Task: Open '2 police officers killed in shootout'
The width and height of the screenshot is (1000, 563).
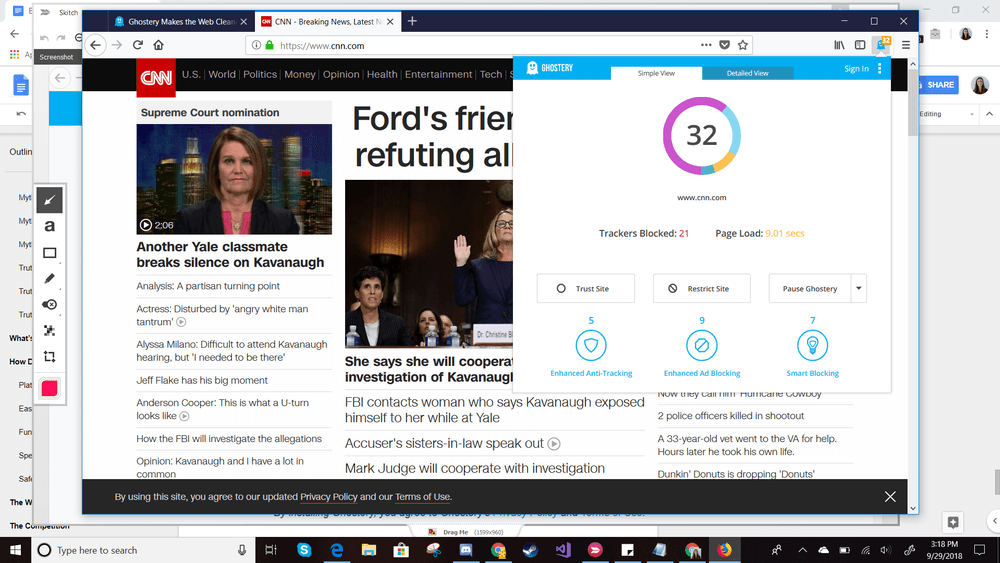Action: tap(731, 416)
